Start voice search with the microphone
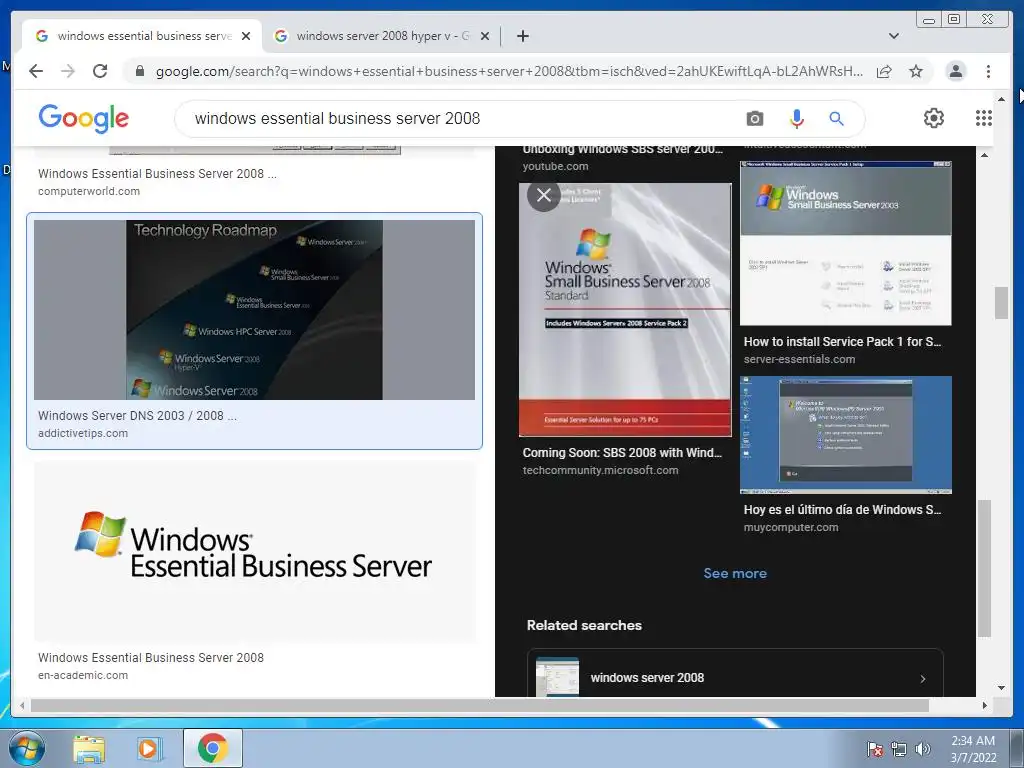 pos(796,118)
